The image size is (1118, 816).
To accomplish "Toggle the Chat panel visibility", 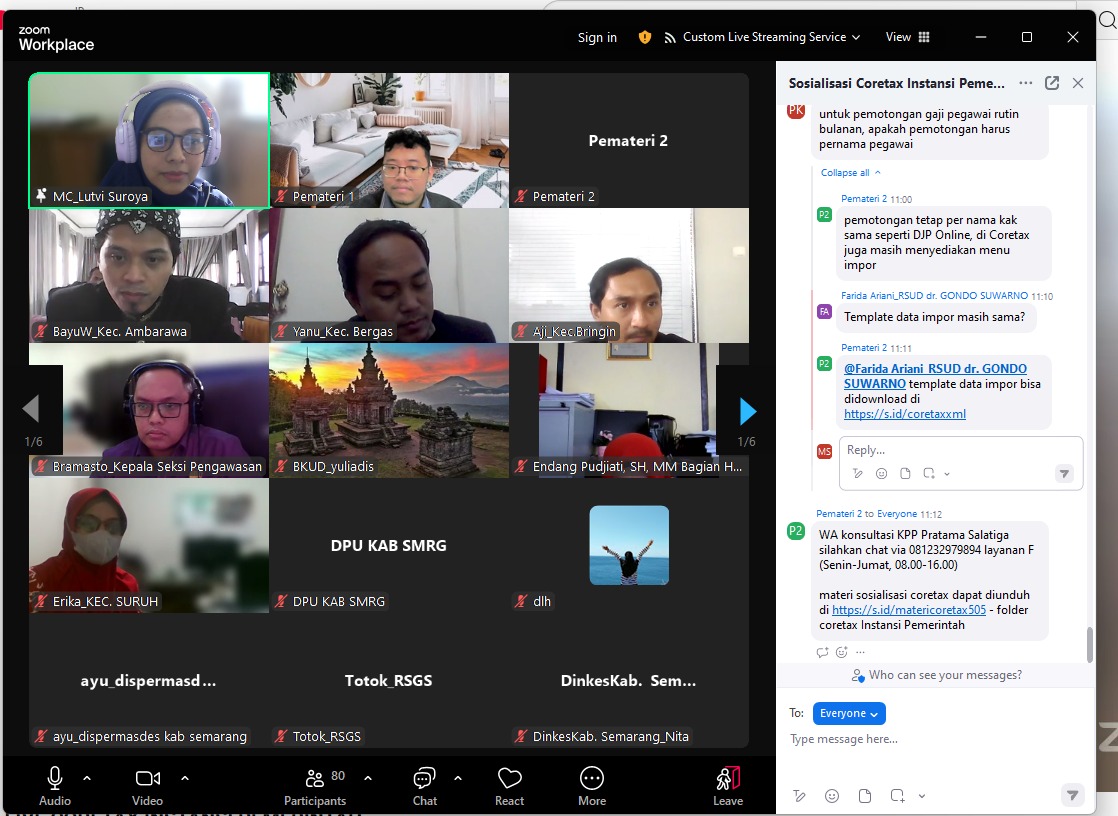I will (x=425, y=779).
